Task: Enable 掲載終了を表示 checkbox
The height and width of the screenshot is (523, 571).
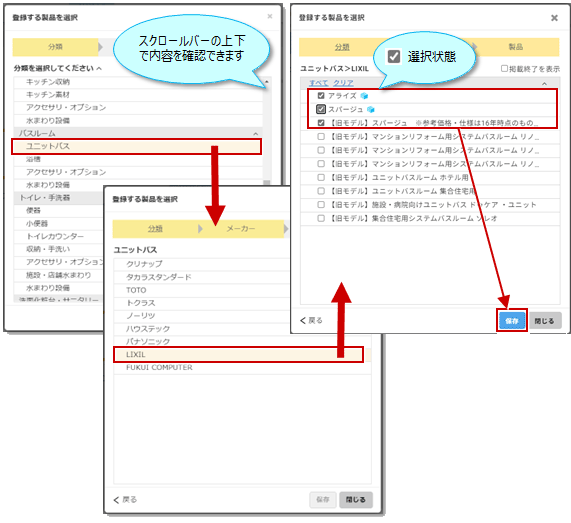Action: 504,68
